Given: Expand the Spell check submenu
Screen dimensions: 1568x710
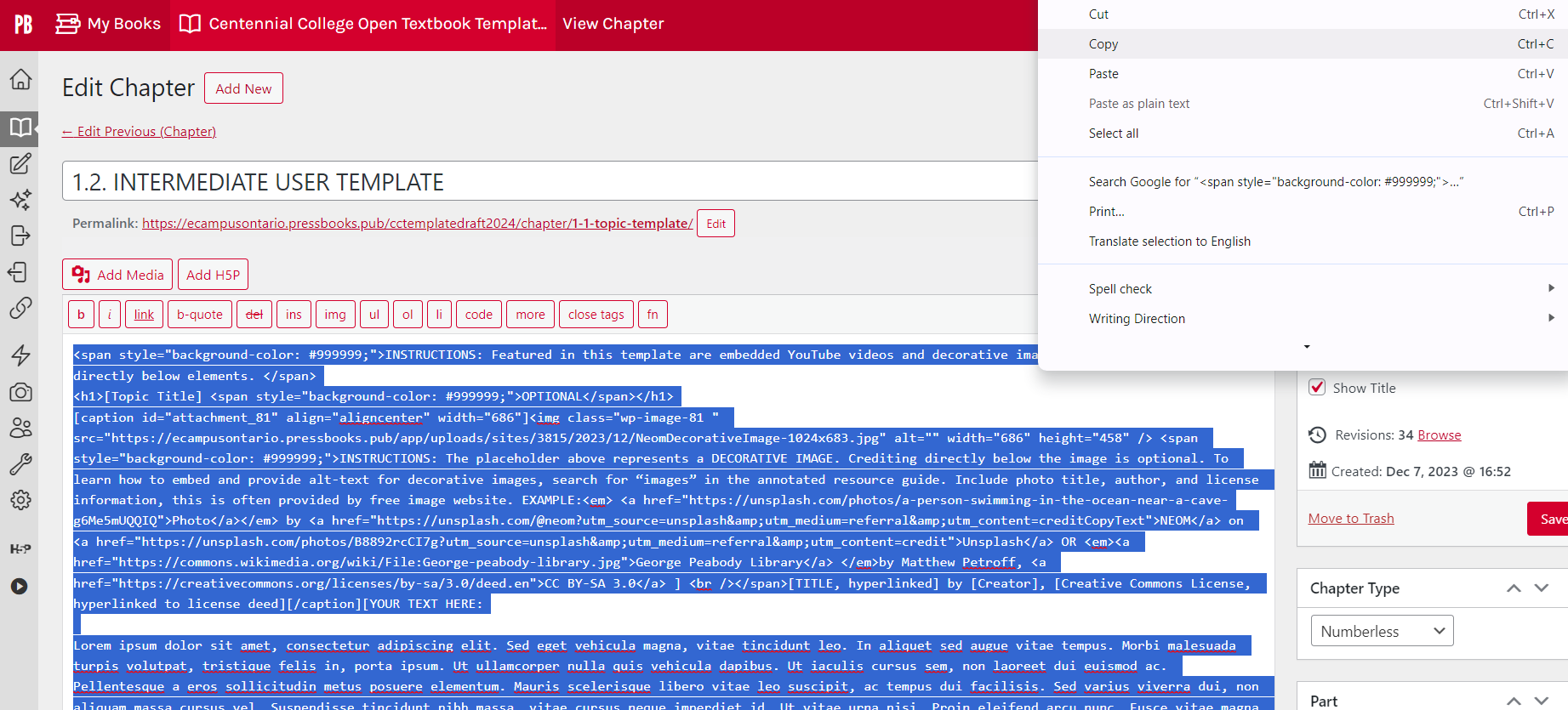Looking at the screenshot, I should [1319, 289].
